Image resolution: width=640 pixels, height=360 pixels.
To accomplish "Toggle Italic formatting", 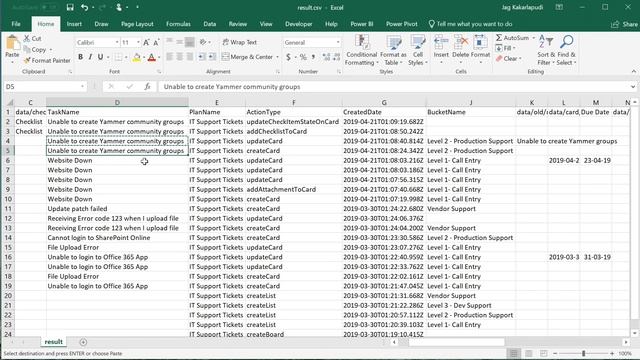I will coord(90,57).
